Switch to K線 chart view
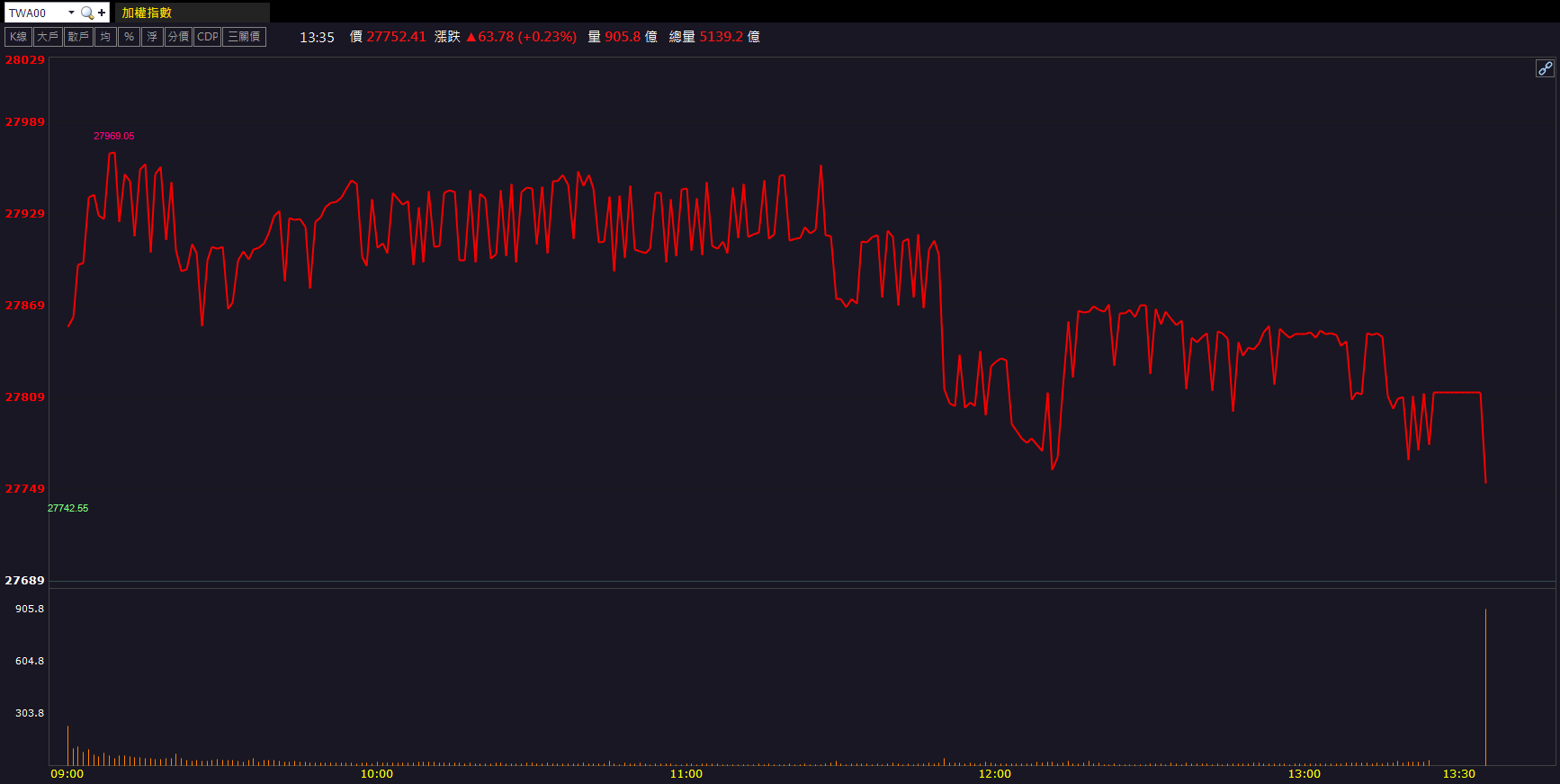1560x784 pixels. 18,37
